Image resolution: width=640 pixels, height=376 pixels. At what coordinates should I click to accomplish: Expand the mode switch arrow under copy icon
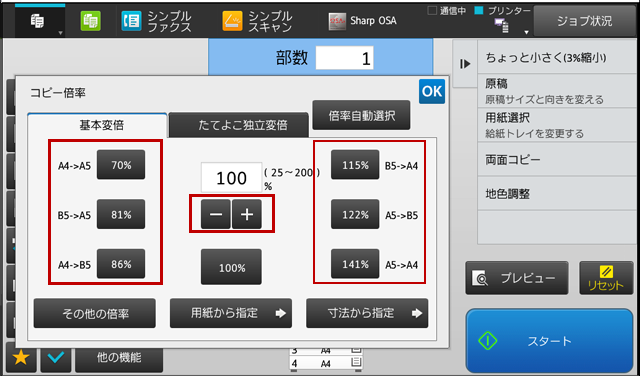tap(60, 33)
